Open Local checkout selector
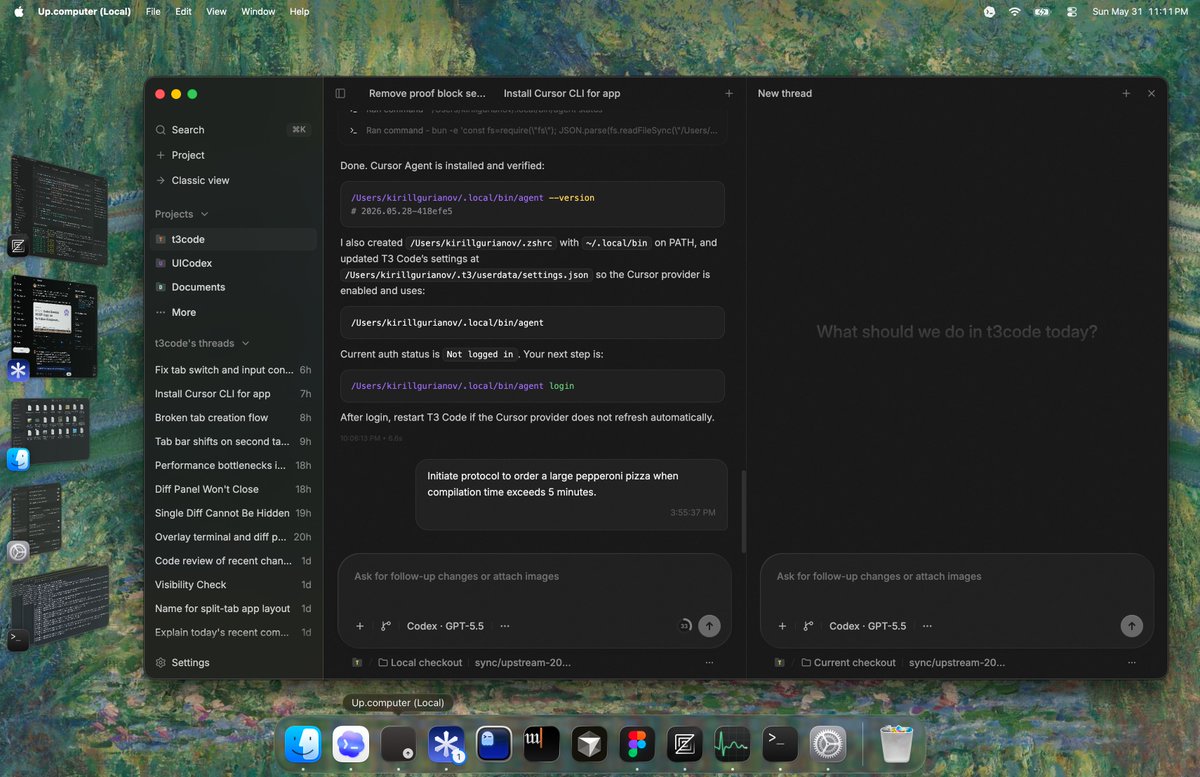This screenshot has width=1200, height=777. [420, 663]
